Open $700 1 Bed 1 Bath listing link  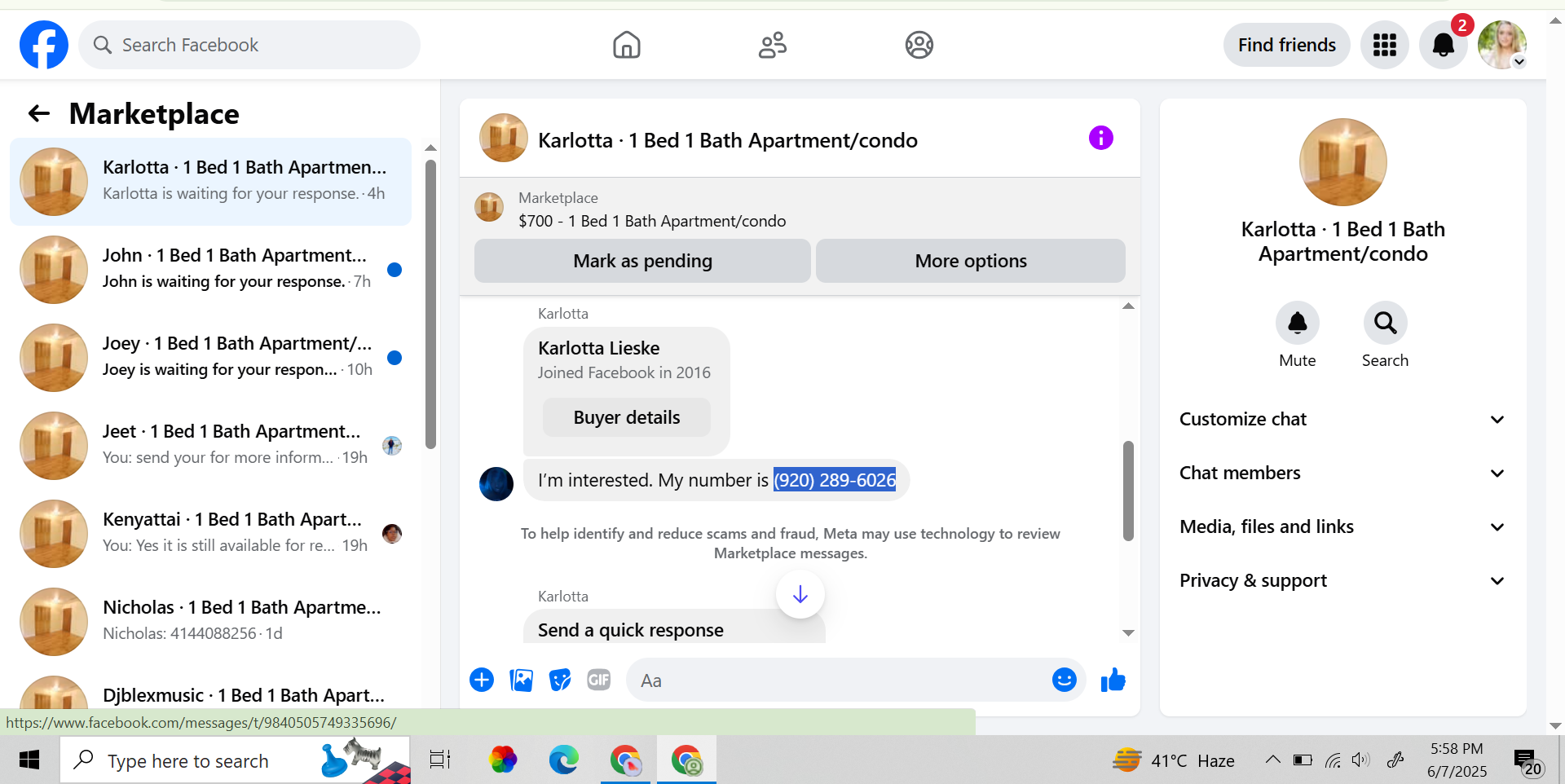pos(652,221)
